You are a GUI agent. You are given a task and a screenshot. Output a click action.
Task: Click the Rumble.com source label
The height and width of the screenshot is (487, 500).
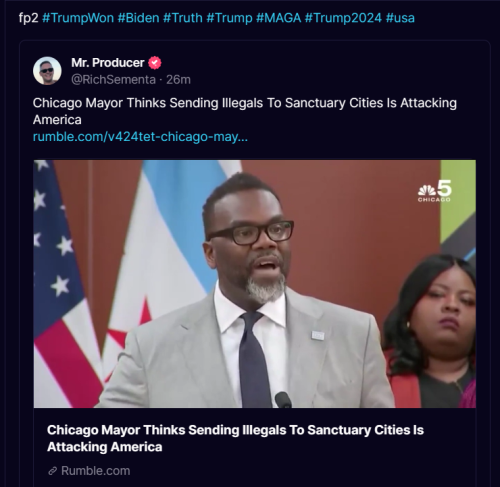click(96, 471)
